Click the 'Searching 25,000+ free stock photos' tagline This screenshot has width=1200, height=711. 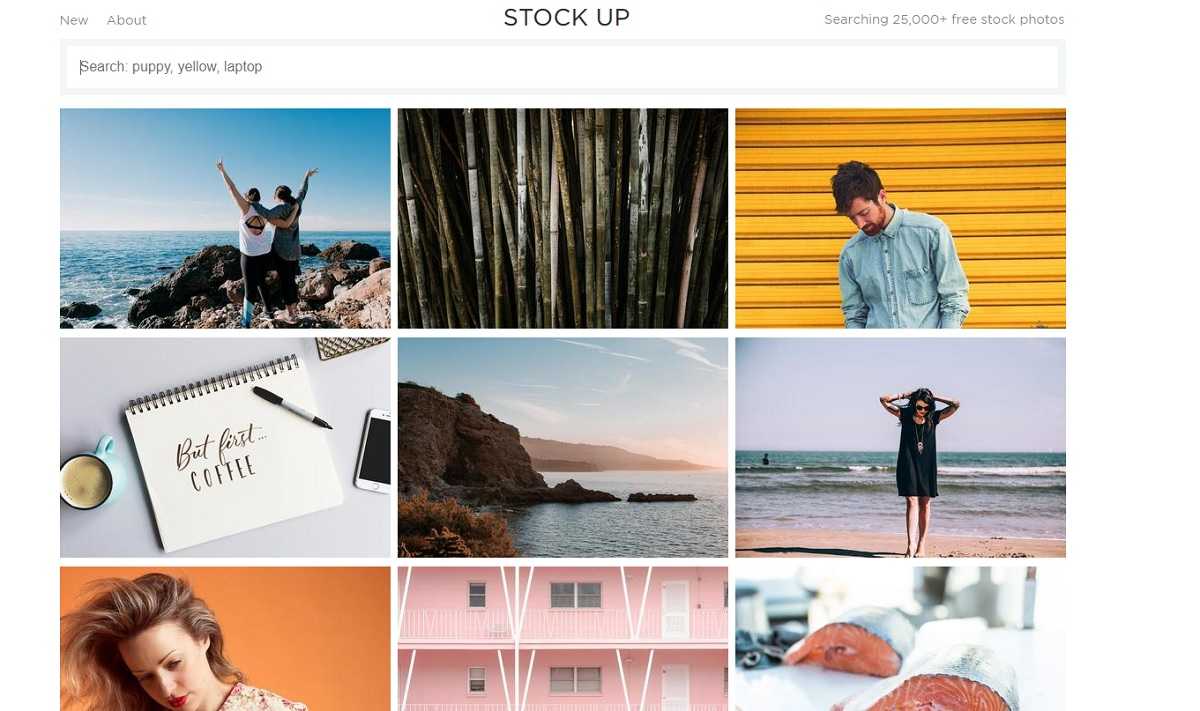944,20
